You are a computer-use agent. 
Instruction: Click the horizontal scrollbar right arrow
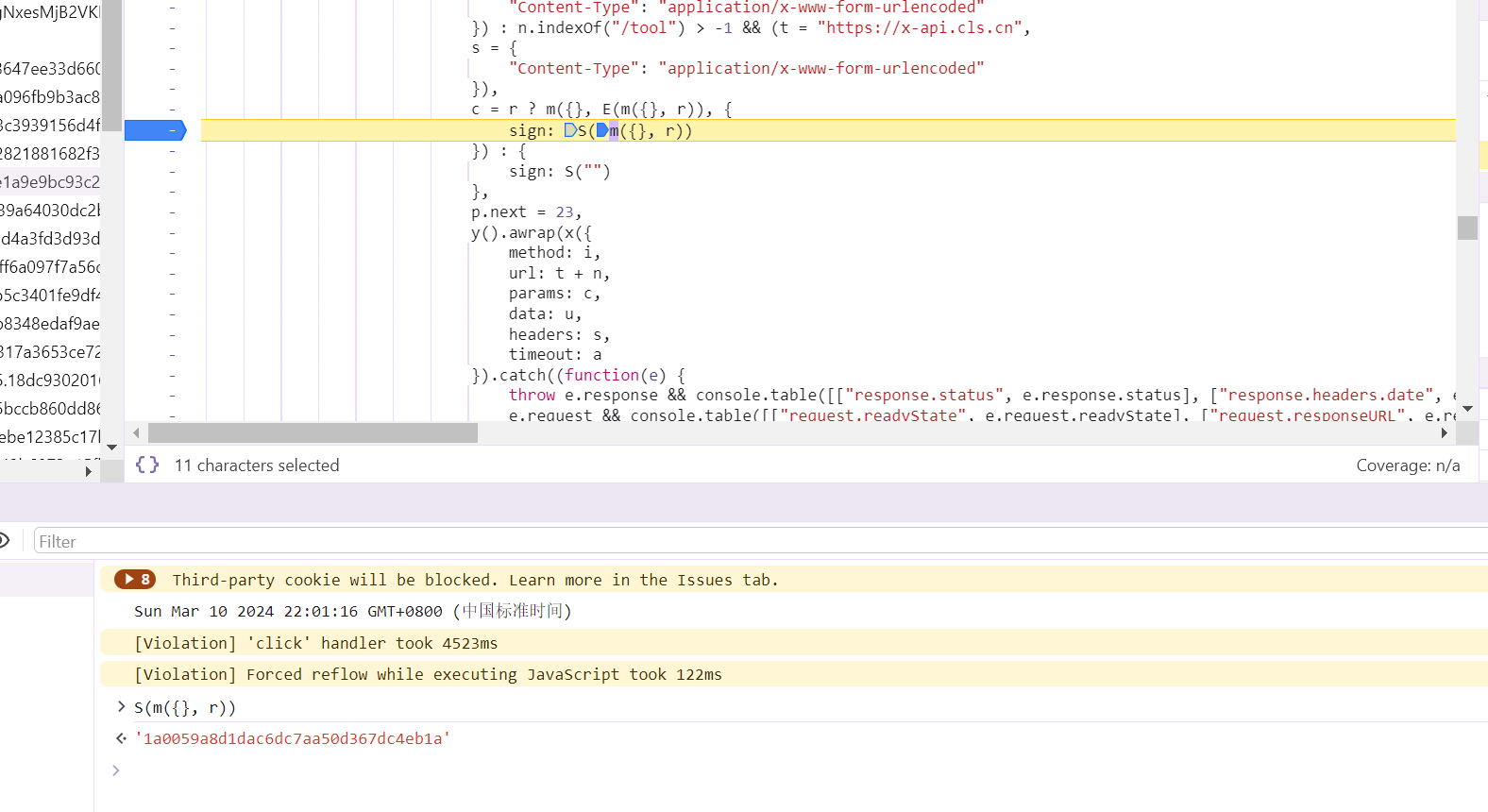tap(1444, 432)
